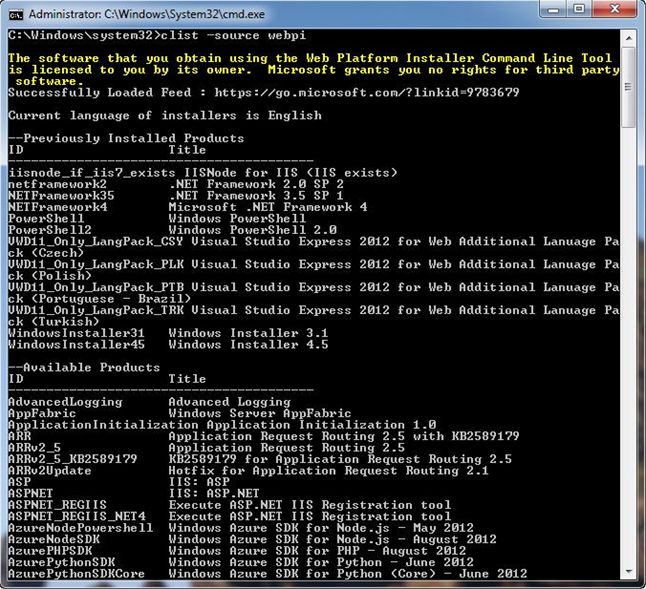Click the 'ARRv2_5_KB2589179' ID entry
Viewport: 646px width, 589px height.
[73, 459]
